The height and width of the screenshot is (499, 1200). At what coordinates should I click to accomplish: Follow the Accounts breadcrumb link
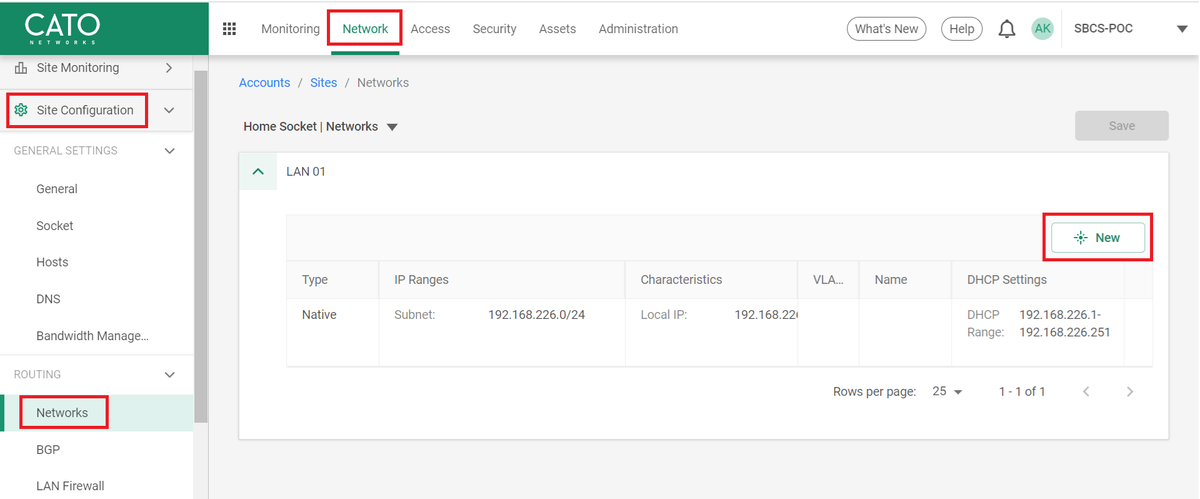click(264, 83)
